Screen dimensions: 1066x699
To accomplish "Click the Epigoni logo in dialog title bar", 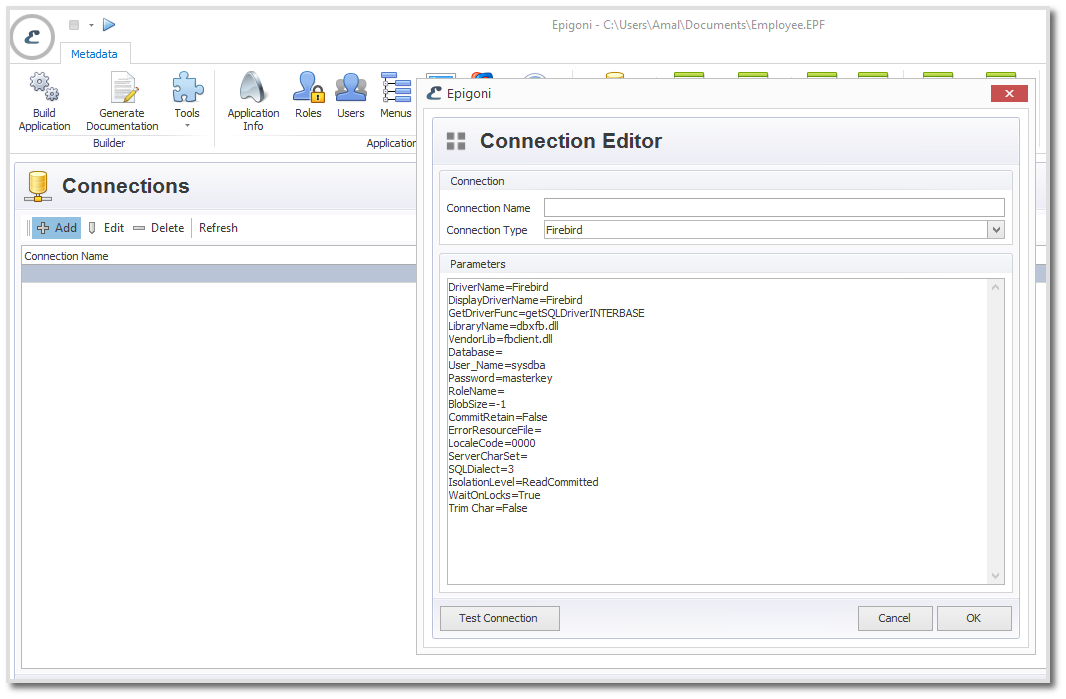I will [434, 93].
